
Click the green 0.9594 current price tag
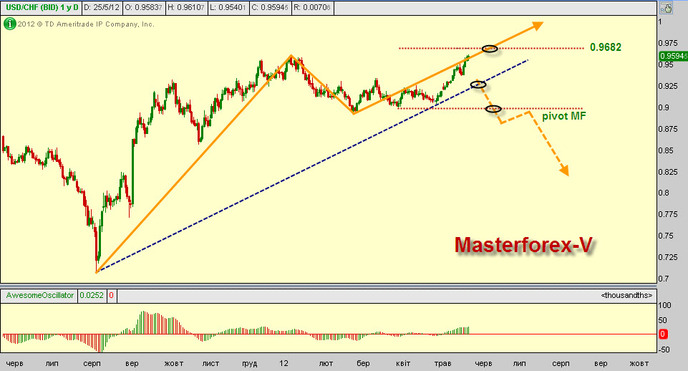[673, 56]
